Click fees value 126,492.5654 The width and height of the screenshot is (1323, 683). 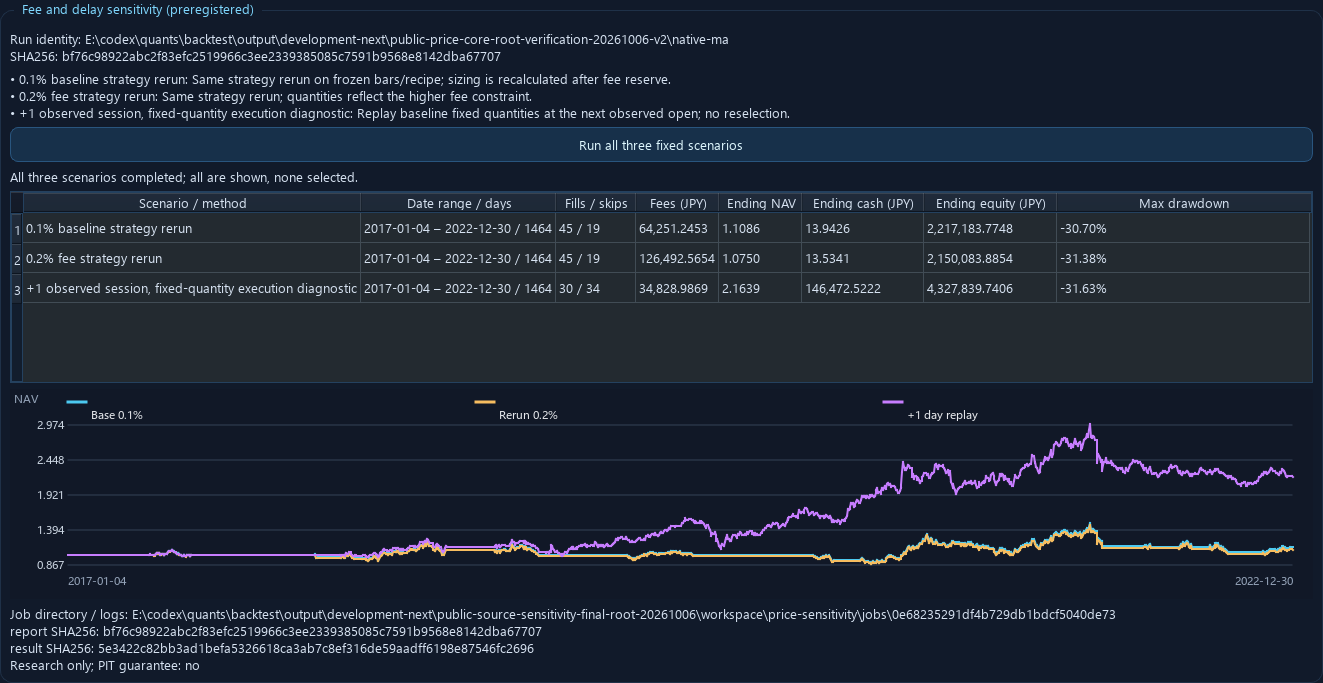click(x=677, y=258)
